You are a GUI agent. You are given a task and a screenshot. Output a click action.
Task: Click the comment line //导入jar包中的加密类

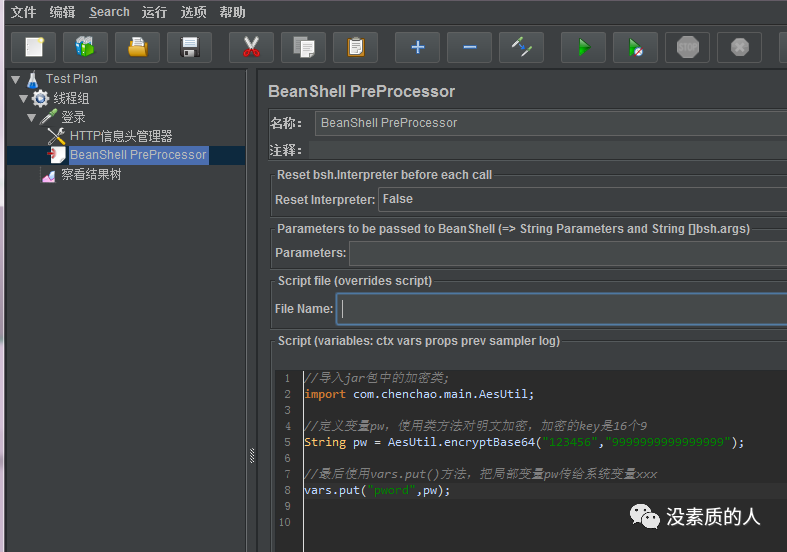click(376, 378)
